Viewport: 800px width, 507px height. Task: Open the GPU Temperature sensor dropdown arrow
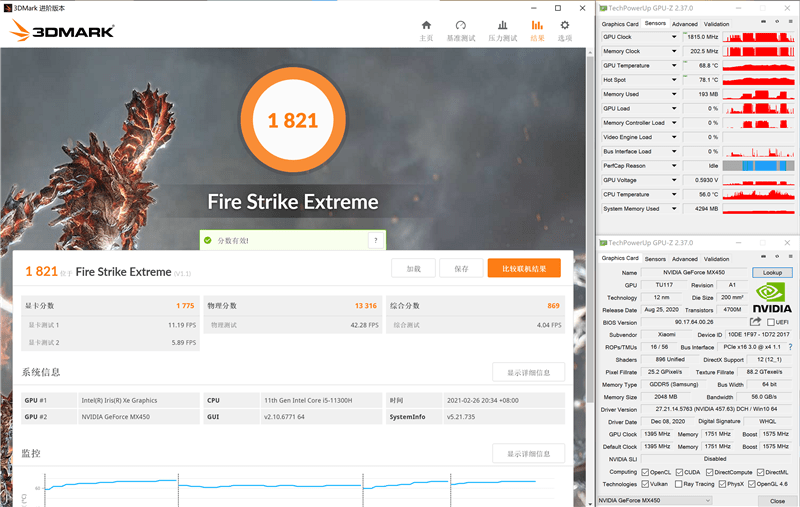674,65
